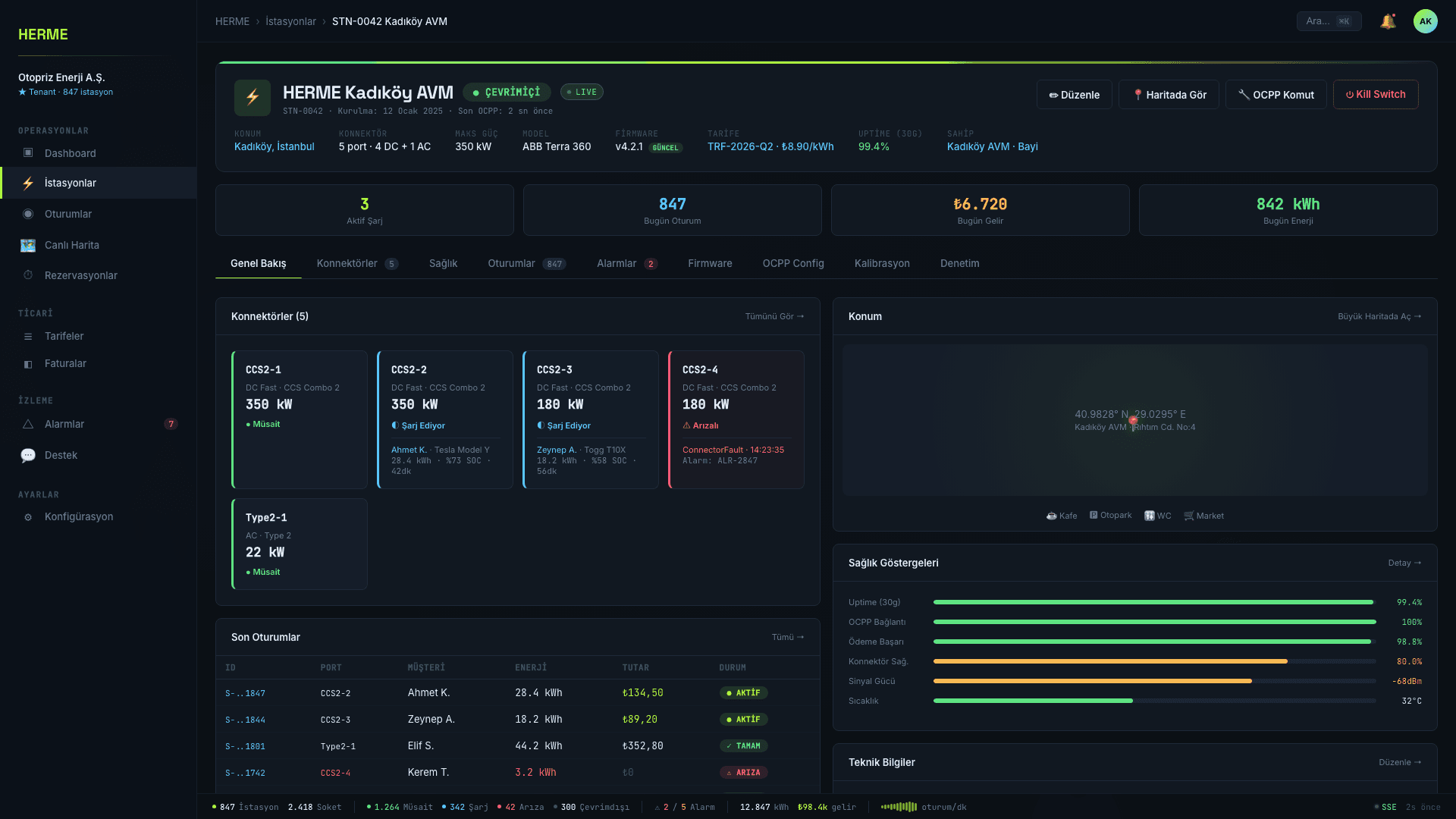The width and height of the screenshot is (1456, 819).
Task: Click the lightning İstasyonlar sidebar icon
Action: click(x=28, y=183)
